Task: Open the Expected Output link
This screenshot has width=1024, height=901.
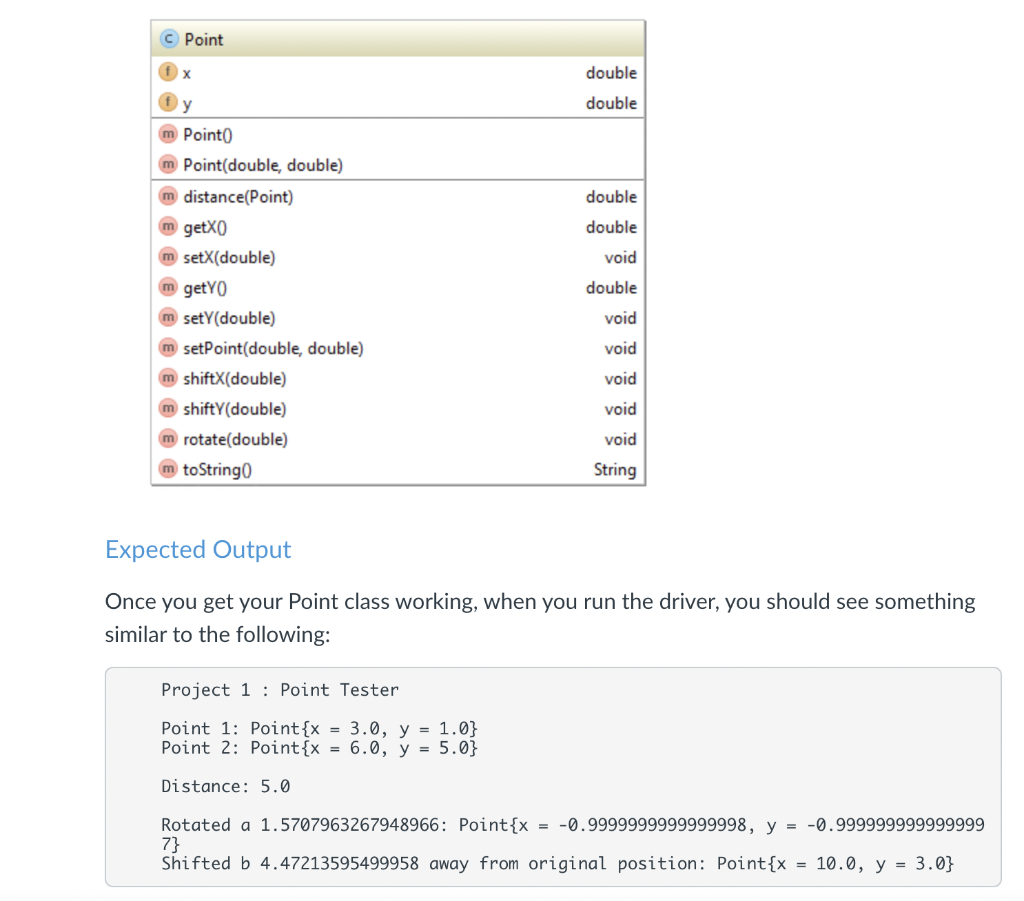Action: 198,549
